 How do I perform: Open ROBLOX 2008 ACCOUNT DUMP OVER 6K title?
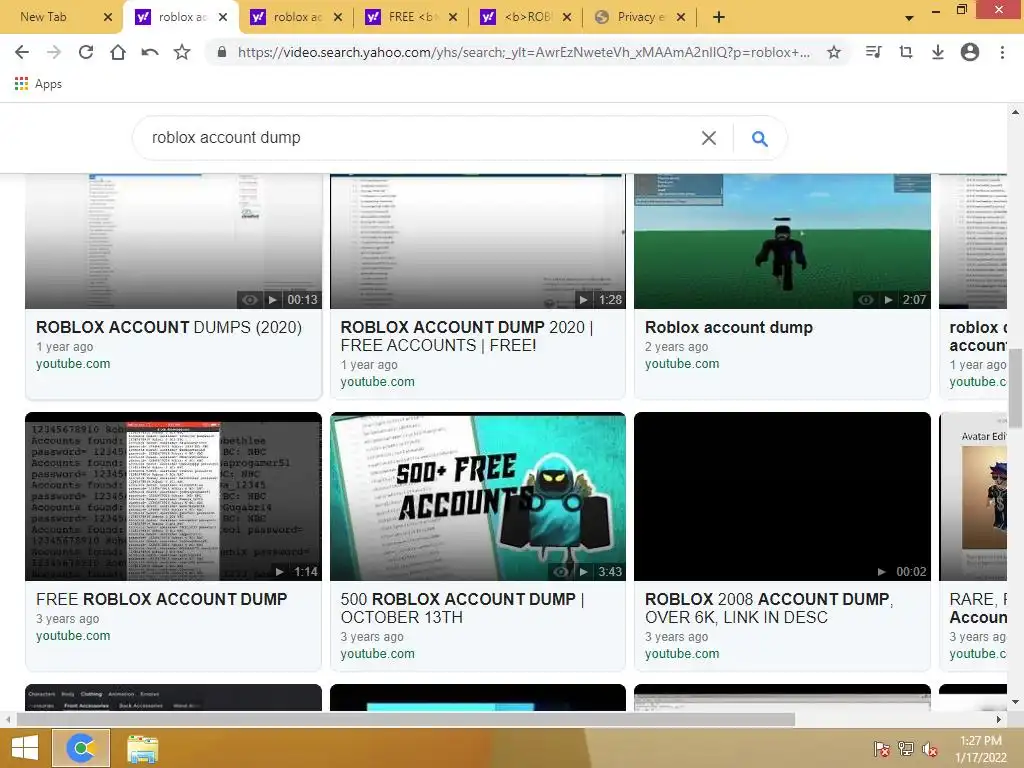(x=769, y=608)
